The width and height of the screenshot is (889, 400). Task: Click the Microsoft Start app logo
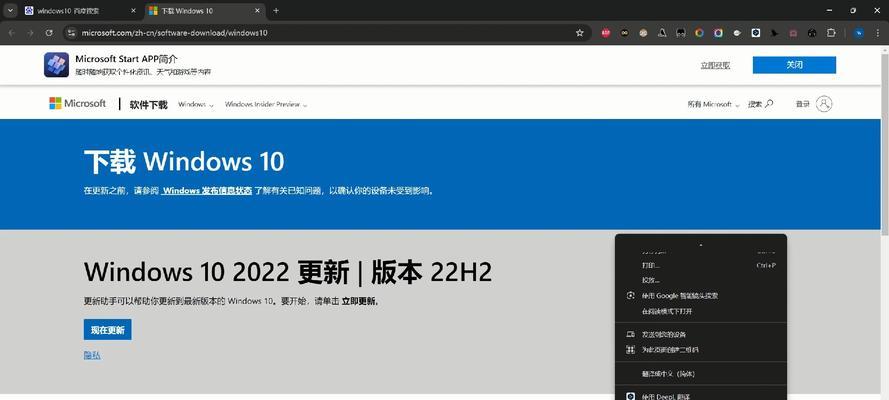[56, 65]
